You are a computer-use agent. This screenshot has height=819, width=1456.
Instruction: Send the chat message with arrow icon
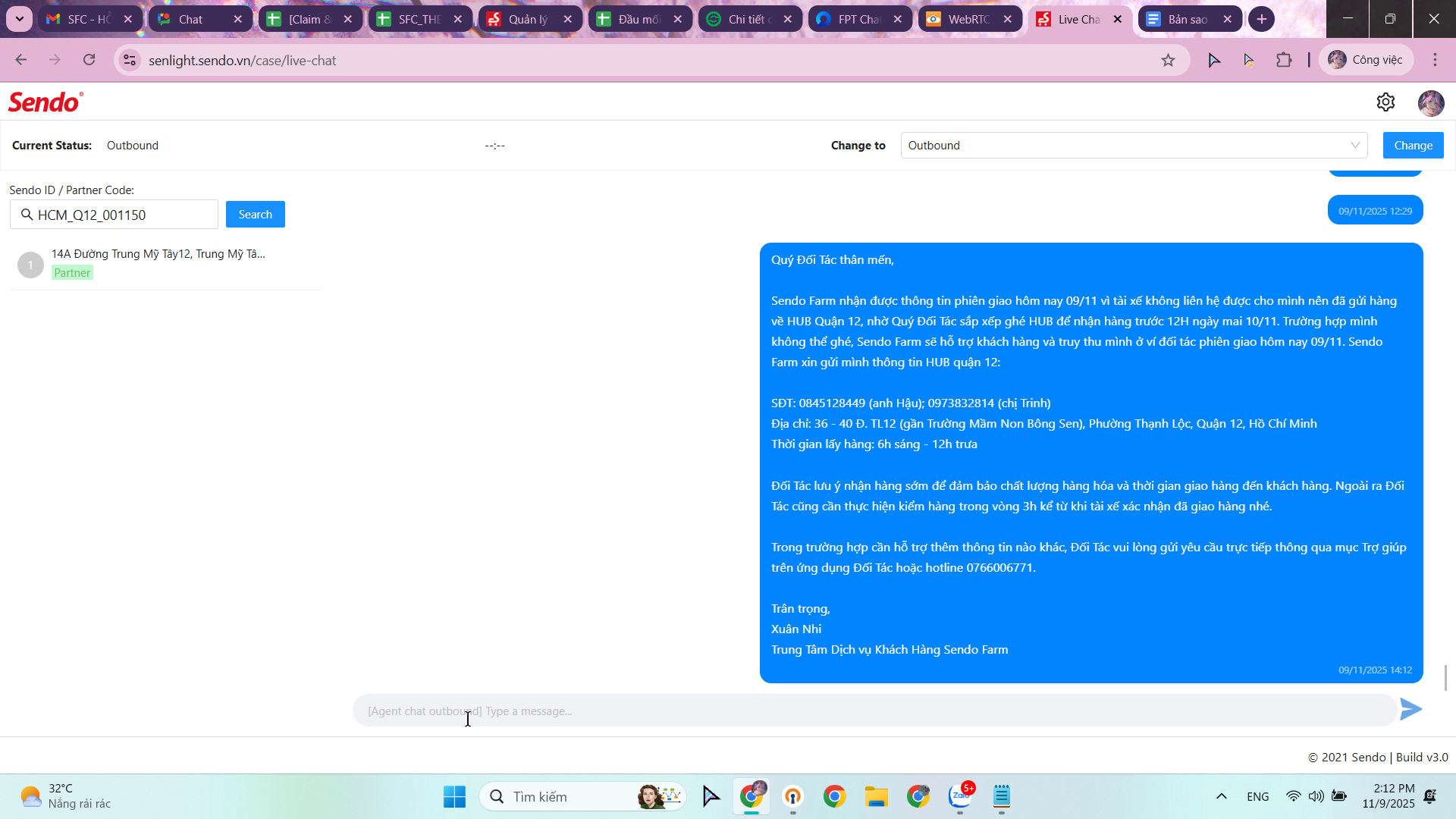click(x=1410, y=710)
